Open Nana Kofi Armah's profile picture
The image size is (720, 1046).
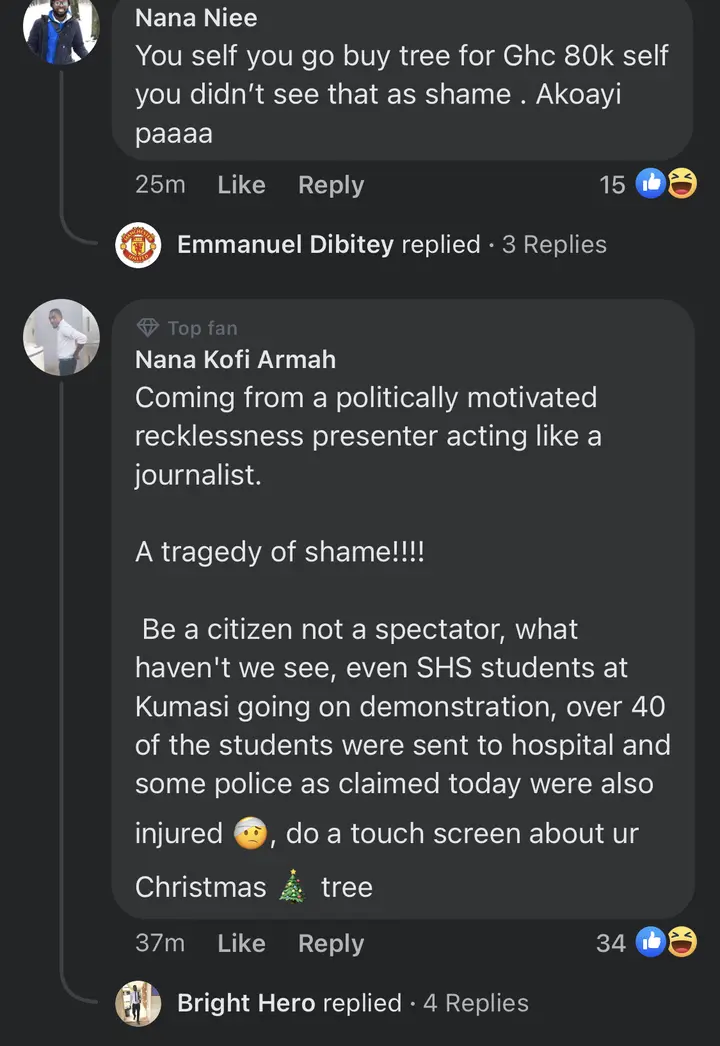pyautogui.click(x=61, y=337)
